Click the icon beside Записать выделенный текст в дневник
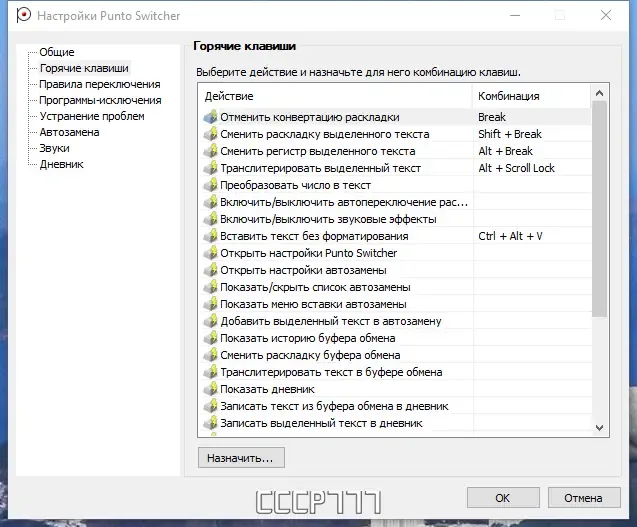The image size is (637, 527). [210, 423]
